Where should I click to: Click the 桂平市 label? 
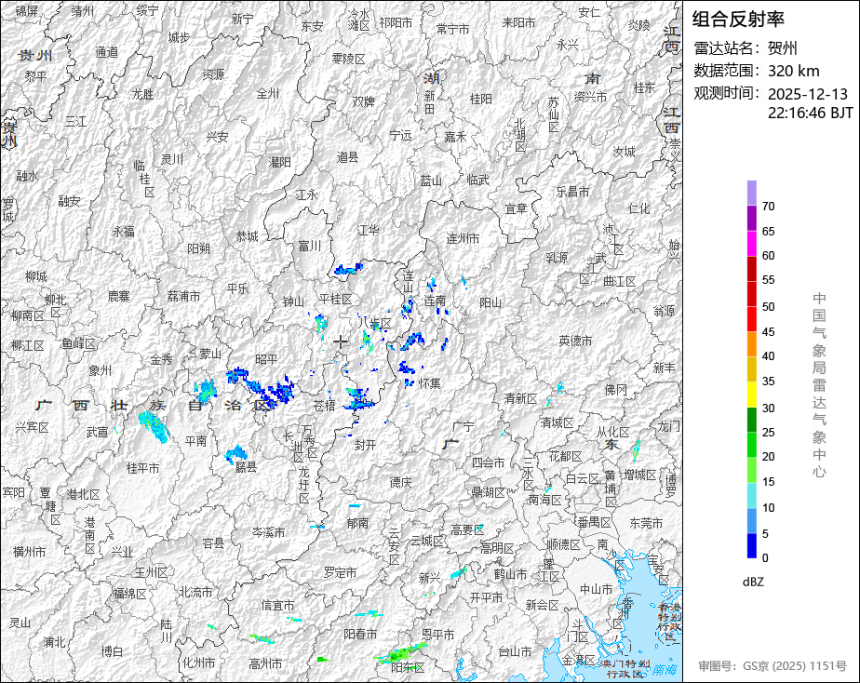pos(143,468)
